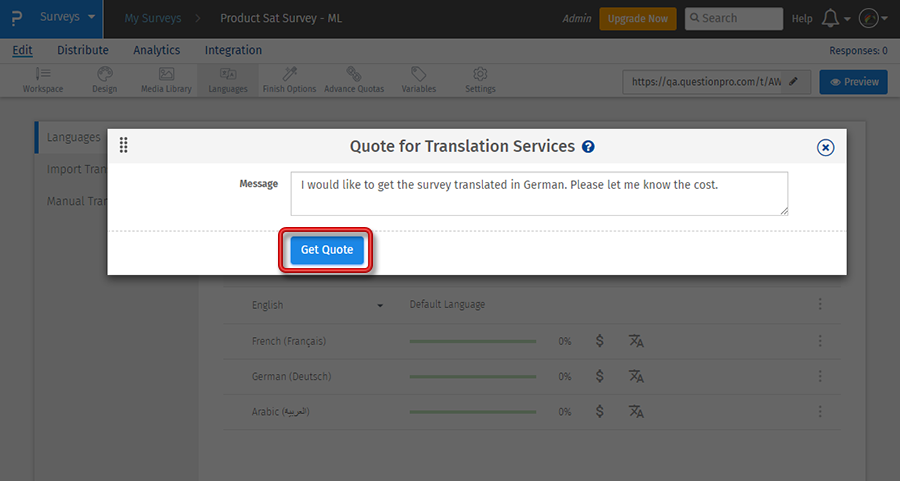900x481 pixels.
Task: Click the Upgrade Now button
Action: coord(637,19)
